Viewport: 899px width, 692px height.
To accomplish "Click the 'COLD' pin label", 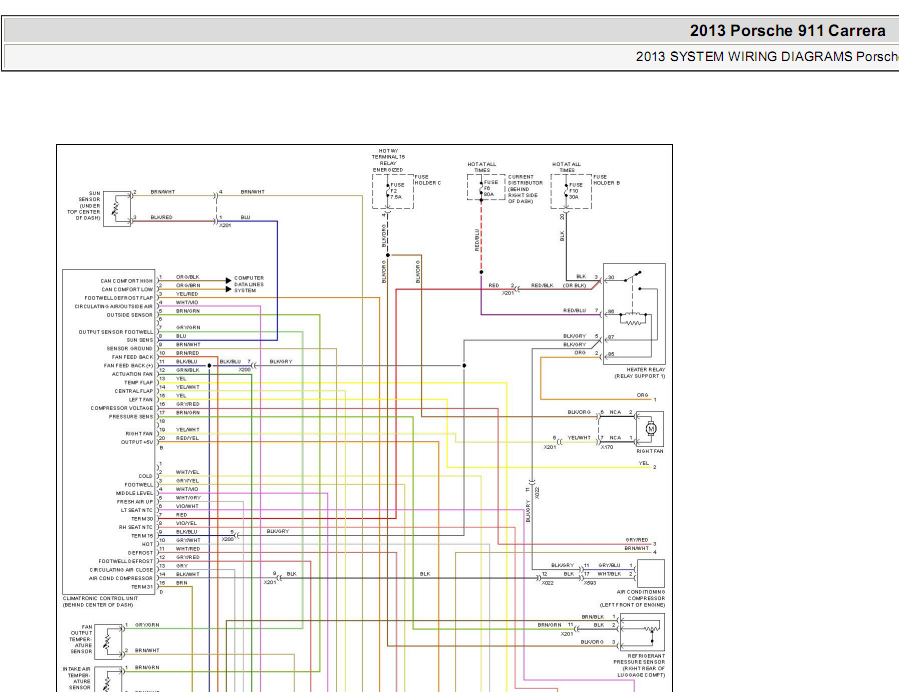I will (146, 476).
